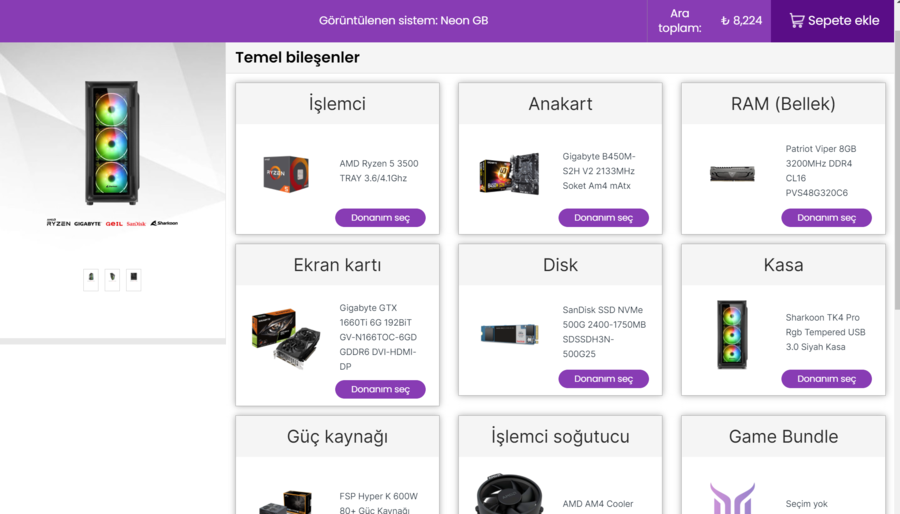This screenshot has height=514, width=900.
Task: Click Donanım seç in the Kasa card
Action: point(827,379)
